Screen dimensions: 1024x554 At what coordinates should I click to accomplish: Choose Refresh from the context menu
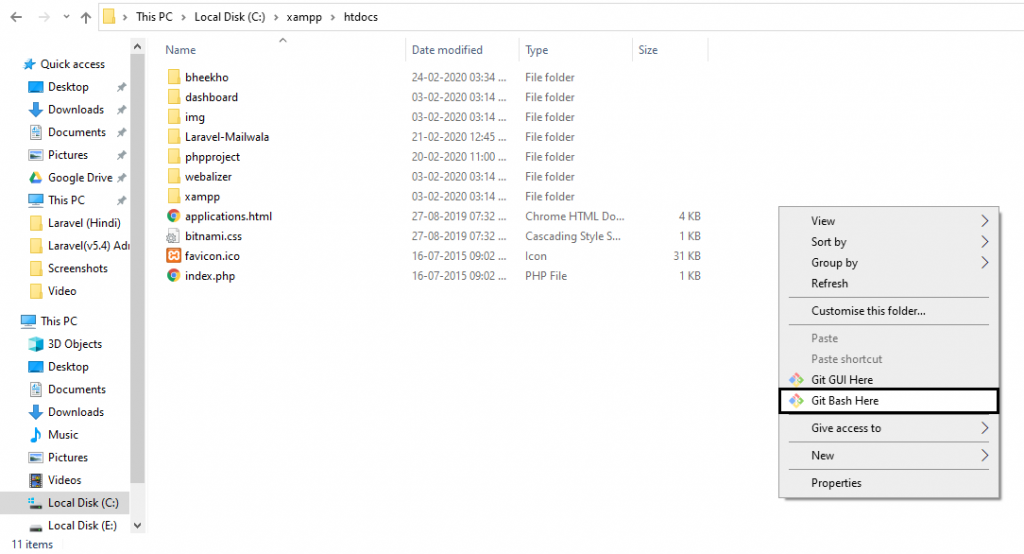tap(829, 284)
